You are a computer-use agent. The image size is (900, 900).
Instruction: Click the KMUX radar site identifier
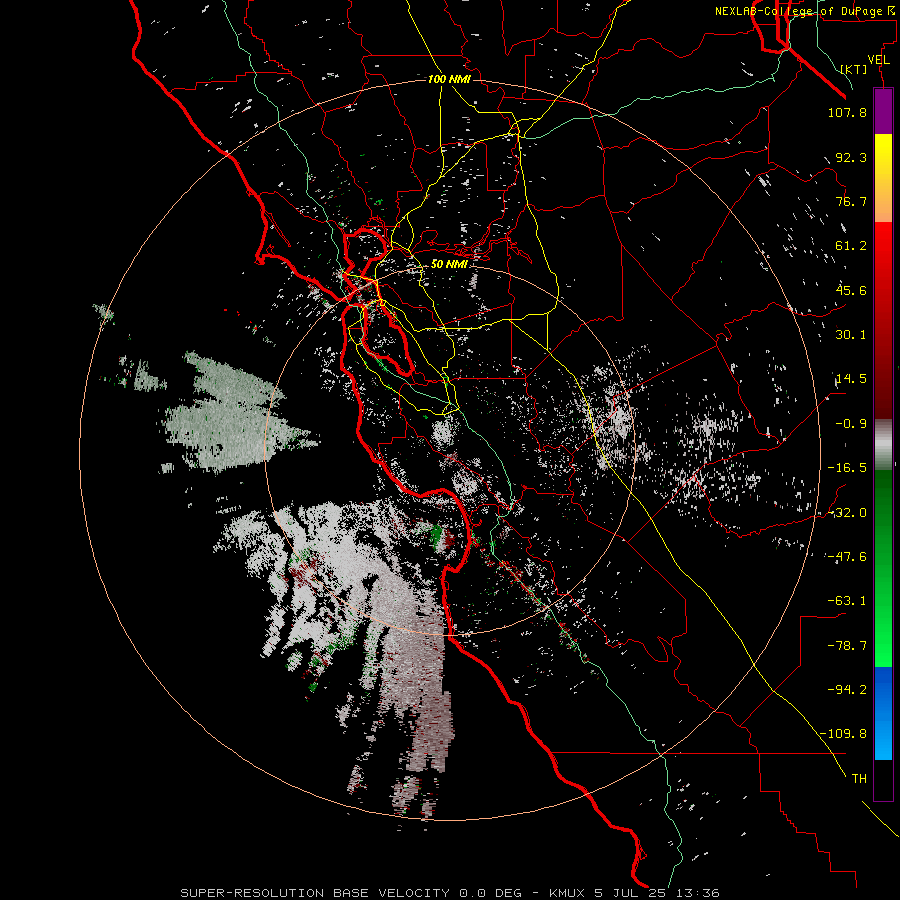[567, 893]
